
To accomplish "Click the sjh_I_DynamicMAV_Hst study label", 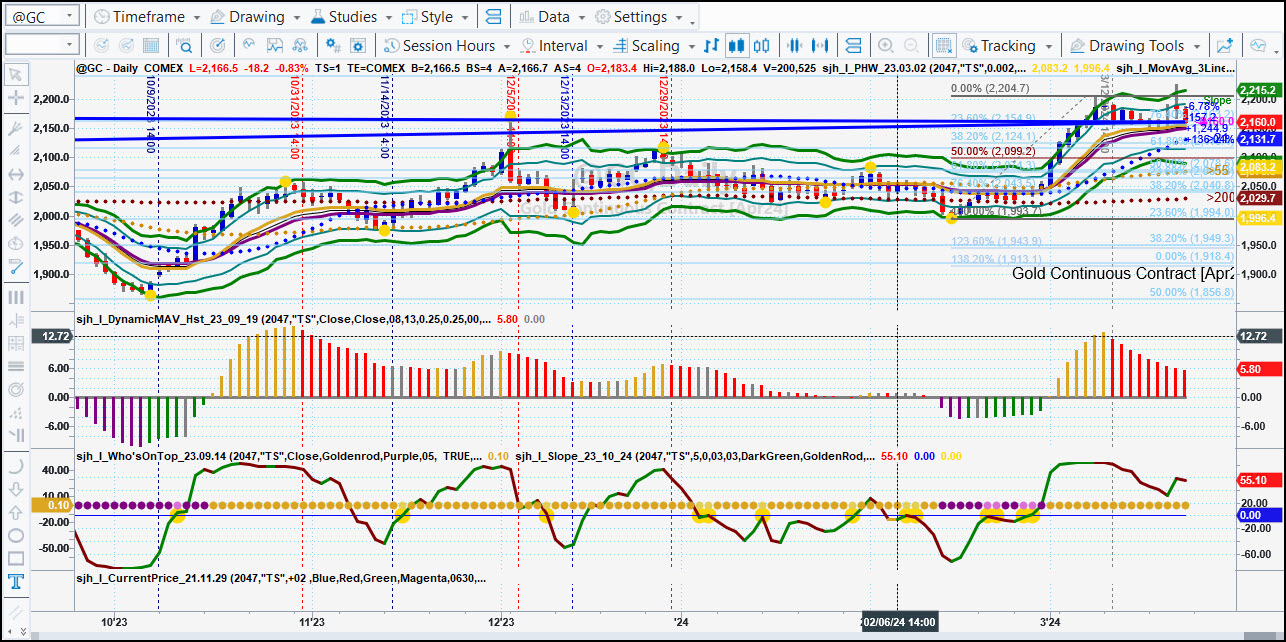I will [283, 320].
